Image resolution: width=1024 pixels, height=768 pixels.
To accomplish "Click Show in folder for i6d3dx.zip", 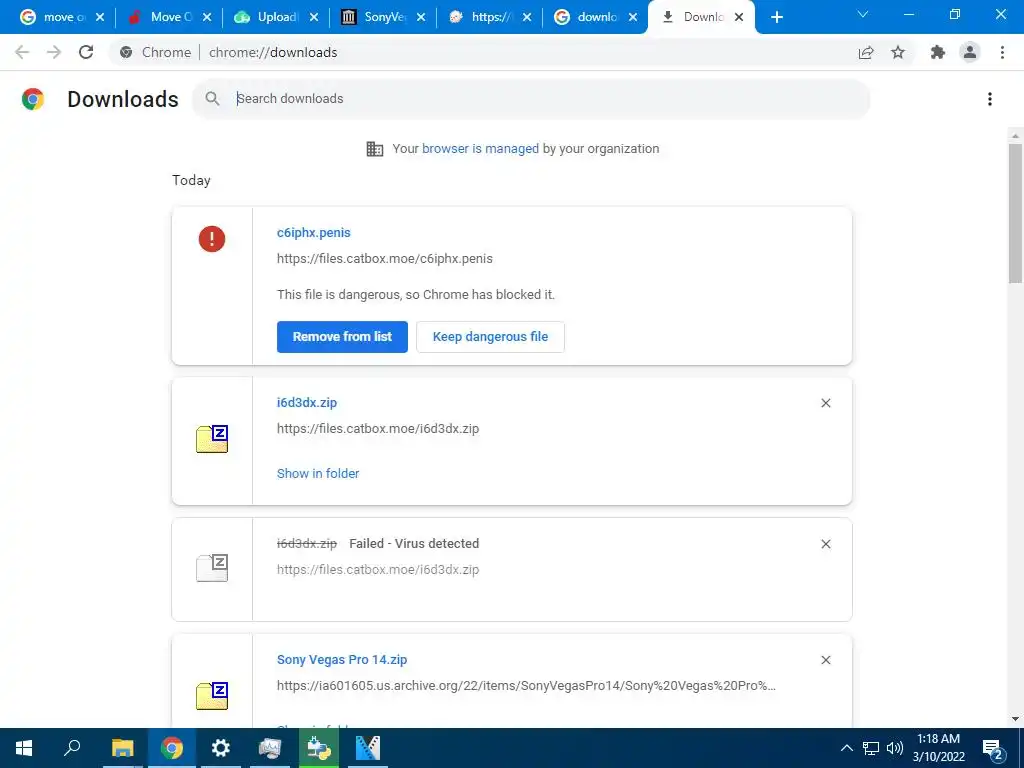I will tap(318, 473).
